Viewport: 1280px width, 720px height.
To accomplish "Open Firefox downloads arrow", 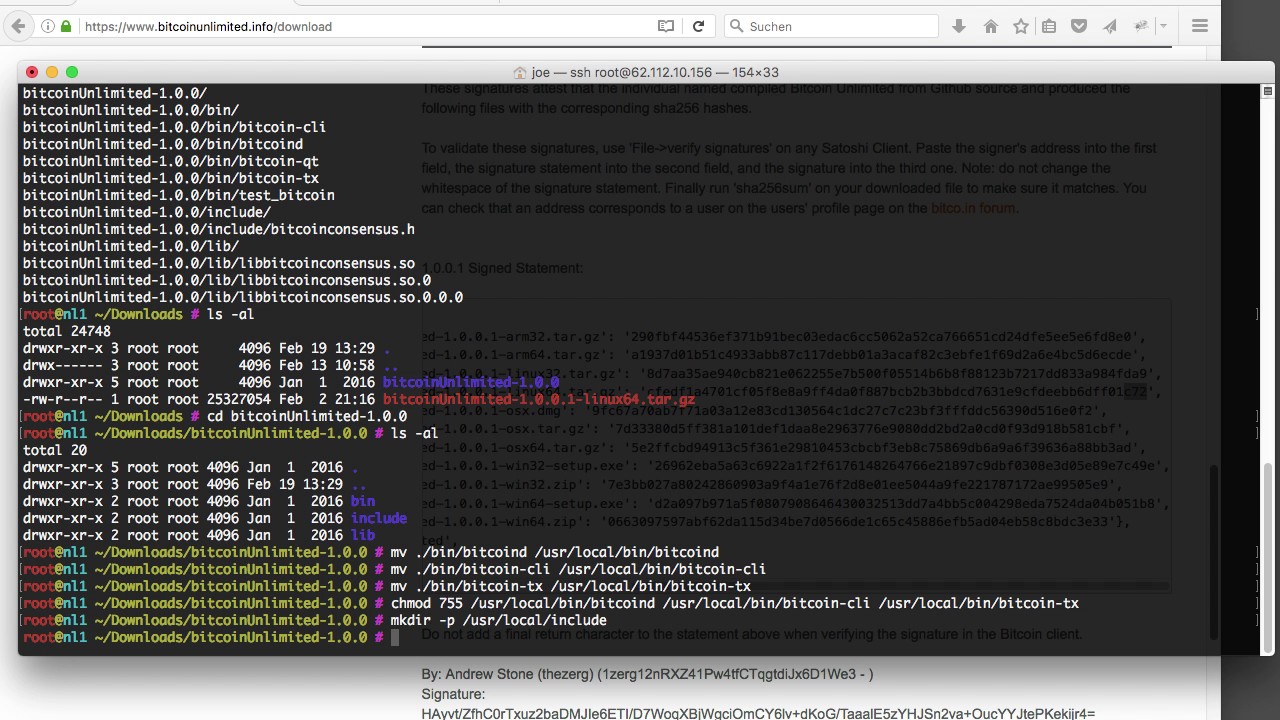I will tap(959, 27).
